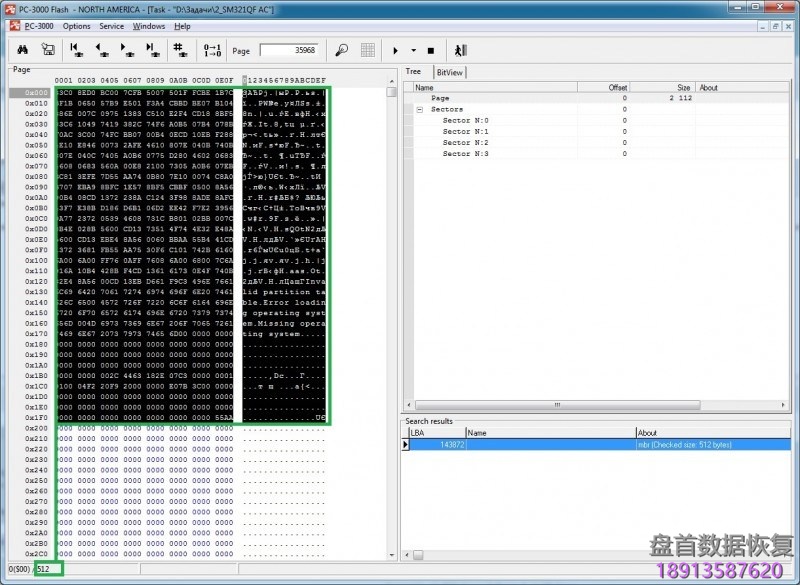Jump to the first page
Image resolution: width=800 pixels, height=585 pixels.
[76, 50]
